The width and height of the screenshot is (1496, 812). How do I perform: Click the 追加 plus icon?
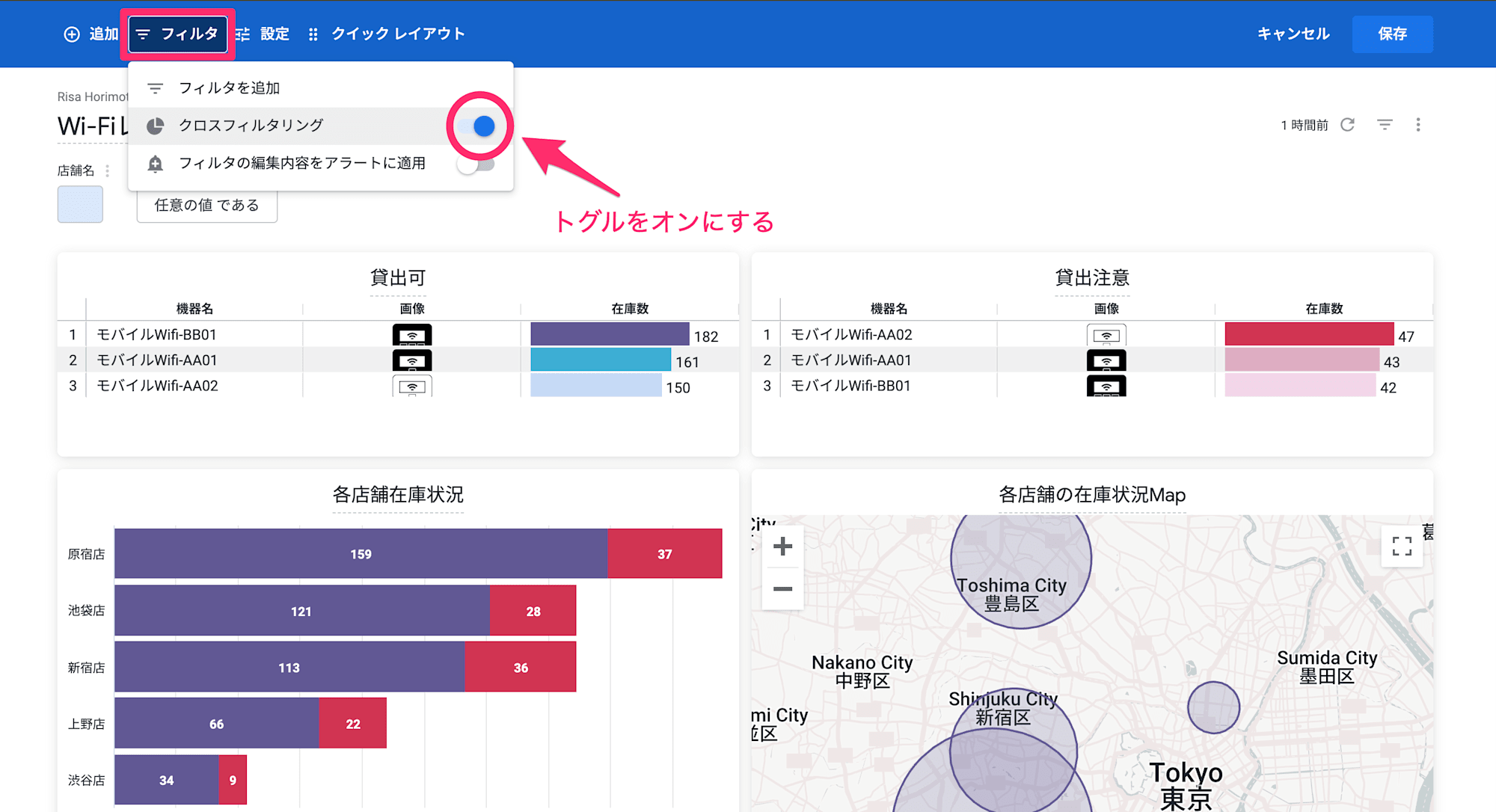point(72,34)
